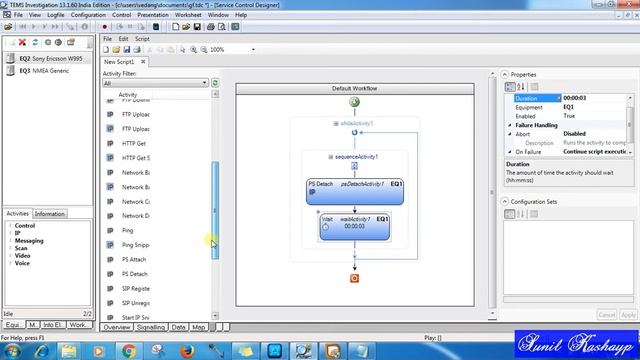Click print script icon in designer toolbar

coord(137,50)
